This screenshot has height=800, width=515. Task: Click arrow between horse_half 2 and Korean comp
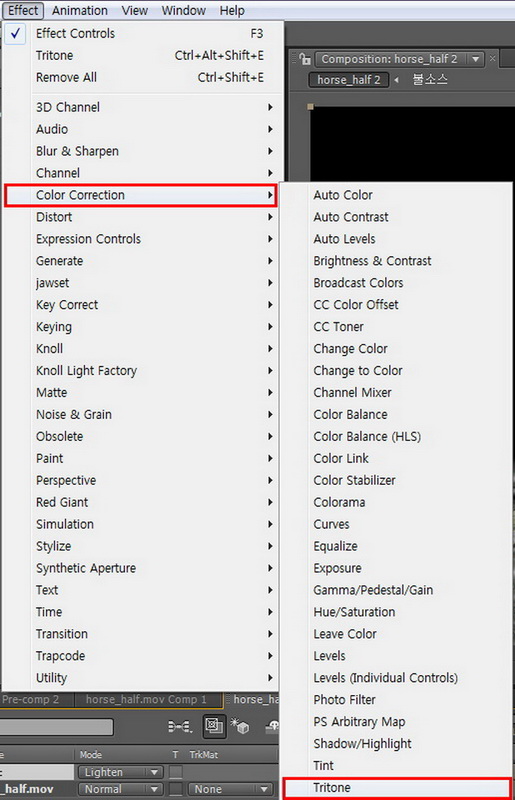click(396, 80)
